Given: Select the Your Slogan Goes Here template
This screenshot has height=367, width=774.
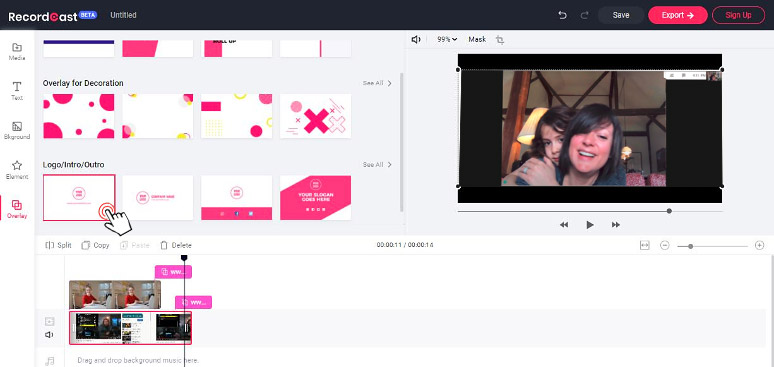Looking at the screenshot, I should [315, 198].
